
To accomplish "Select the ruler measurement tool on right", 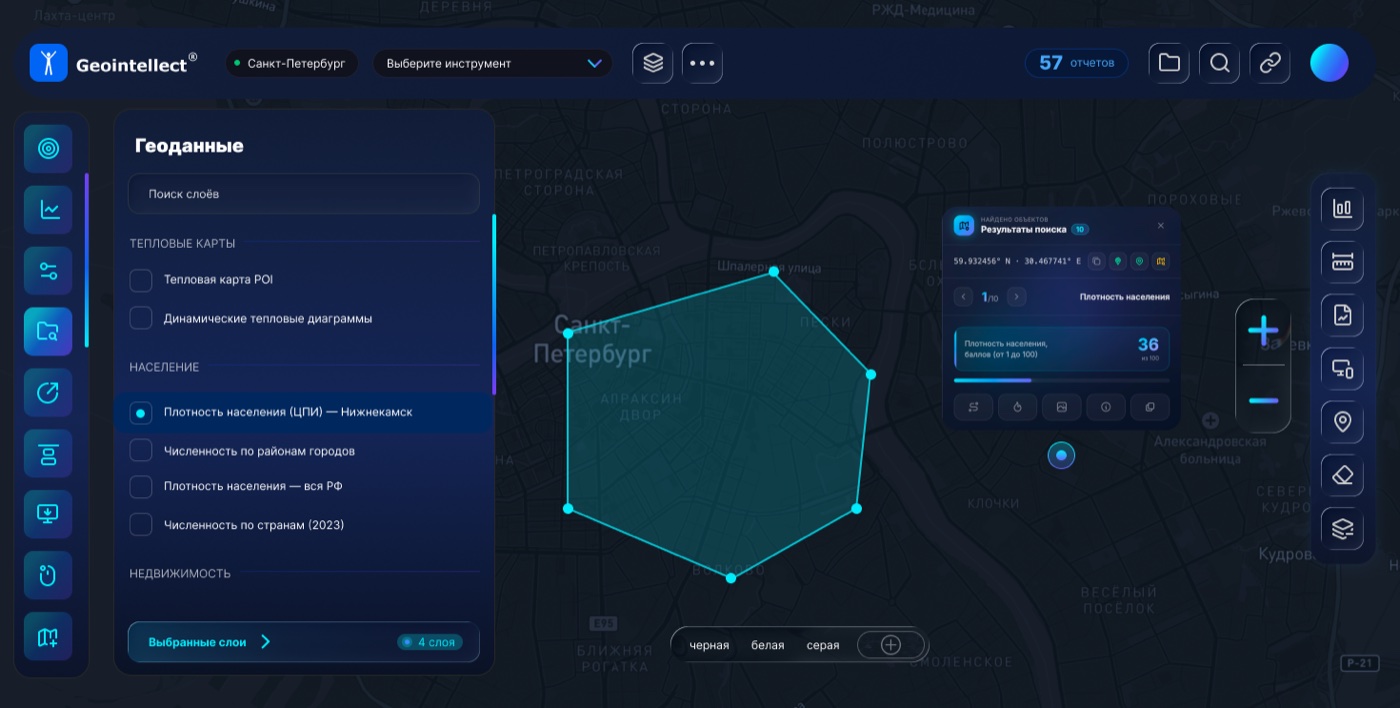I will click(1342, 262).
